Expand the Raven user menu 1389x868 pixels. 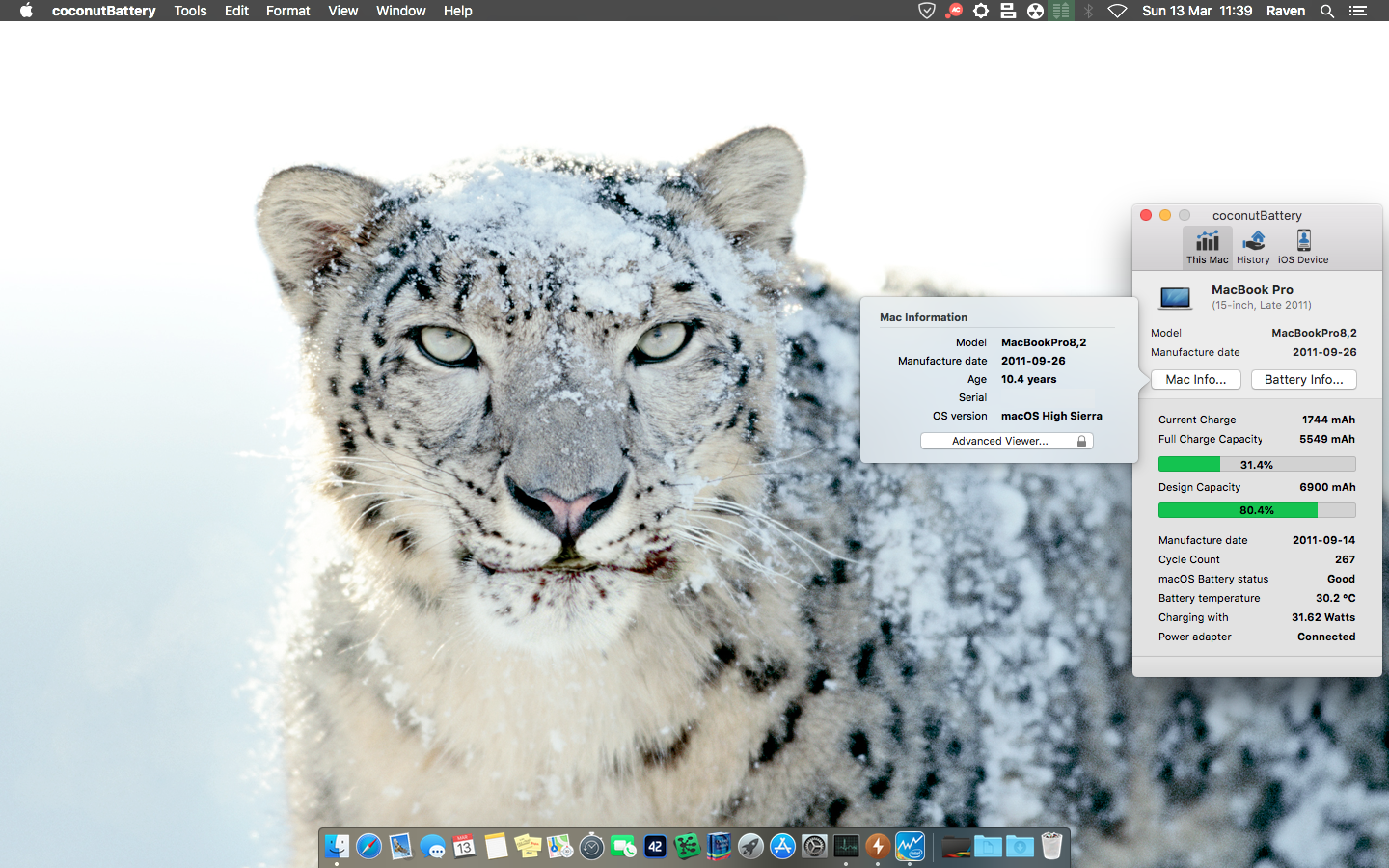click(1285, 11)
